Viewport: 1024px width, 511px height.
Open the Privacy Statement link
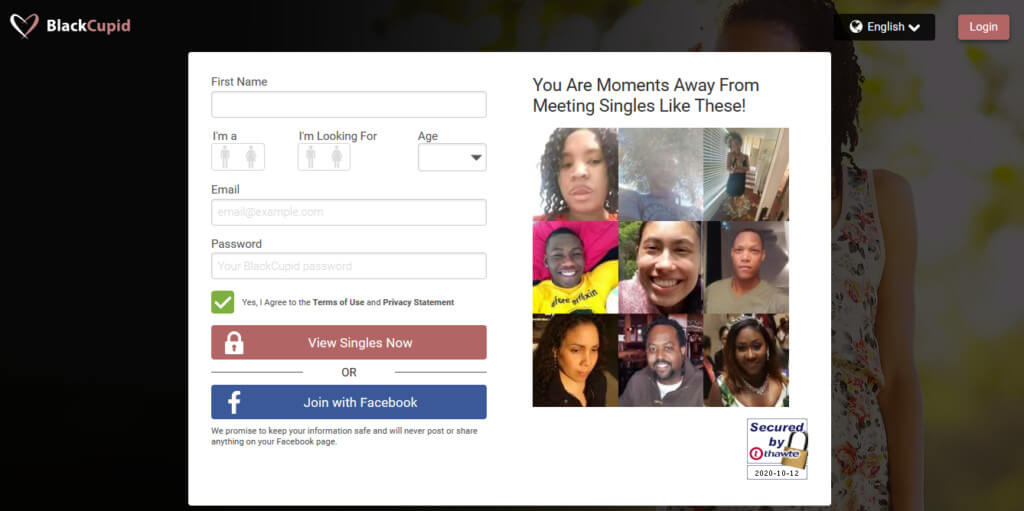419,303
